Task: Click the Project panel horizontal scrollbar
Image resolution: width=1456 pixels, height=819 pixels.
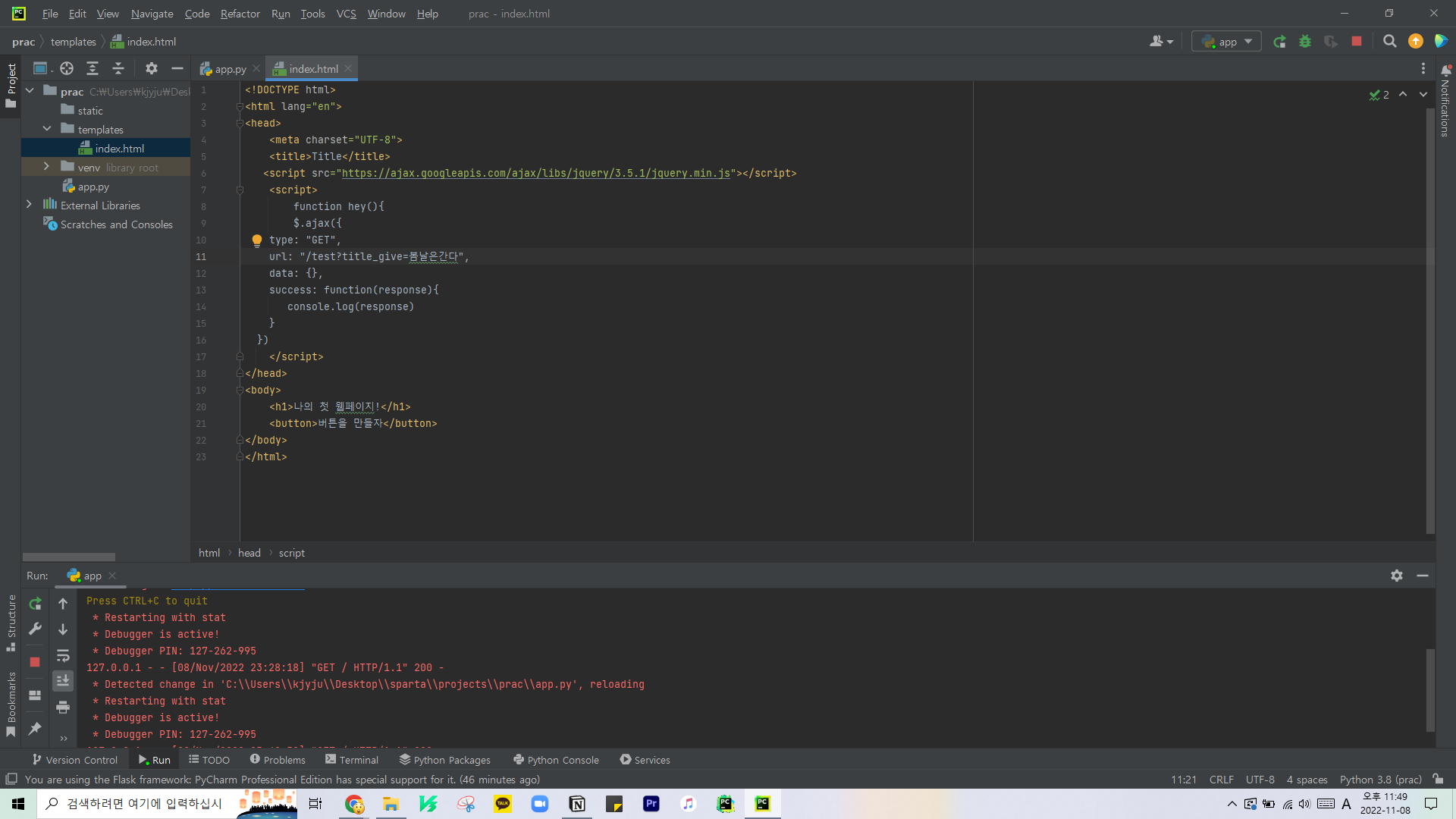Action: click(x=69, y=557)
